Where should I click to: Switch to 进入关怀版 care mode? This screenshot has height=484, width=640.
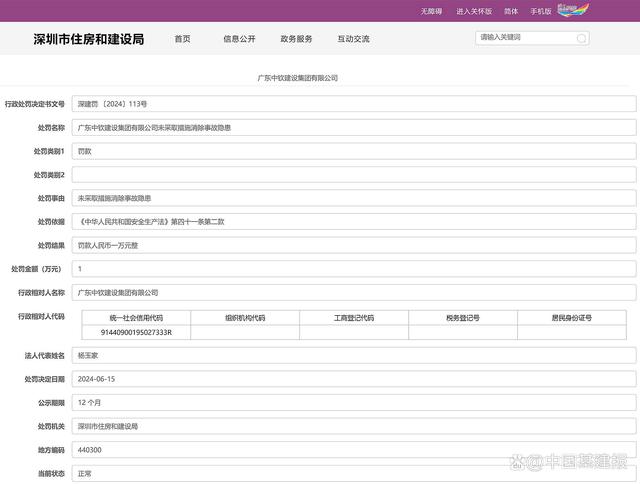pos(474,11)
